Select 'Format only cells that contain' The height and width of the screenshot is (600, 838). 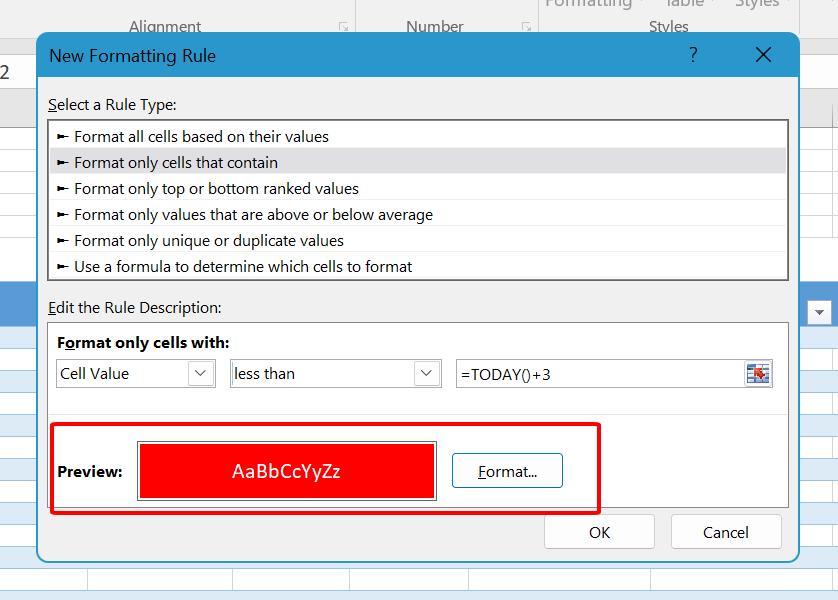click(x=418, y=162)
